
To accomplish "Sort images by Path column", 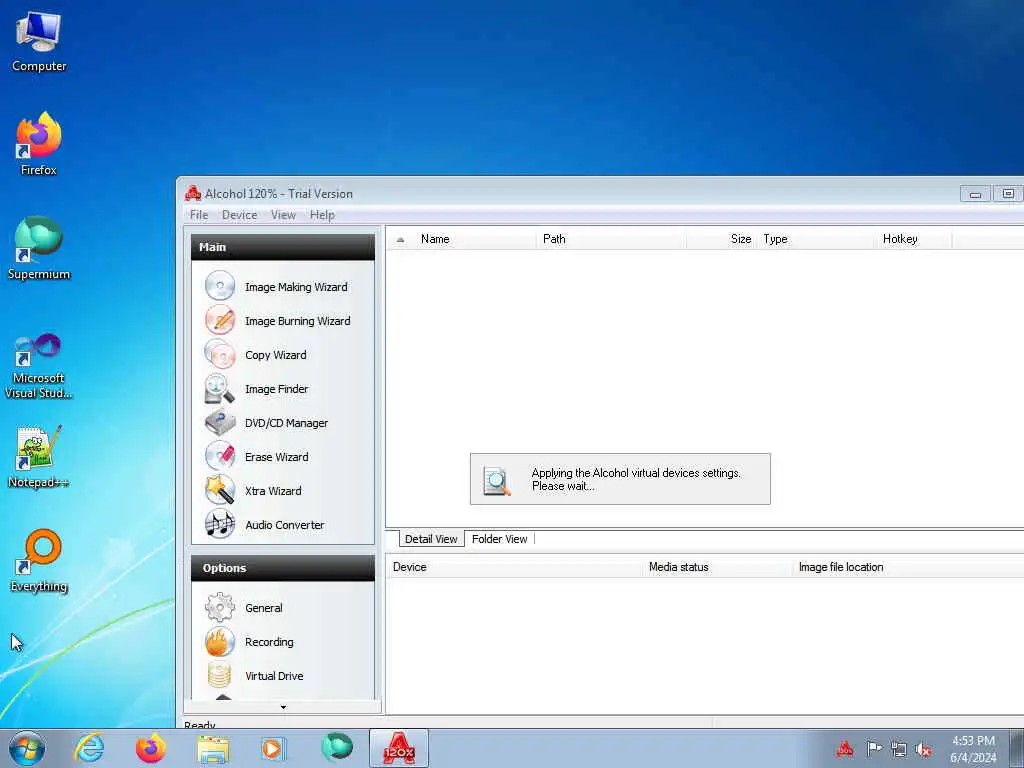I will coord(611,239).
